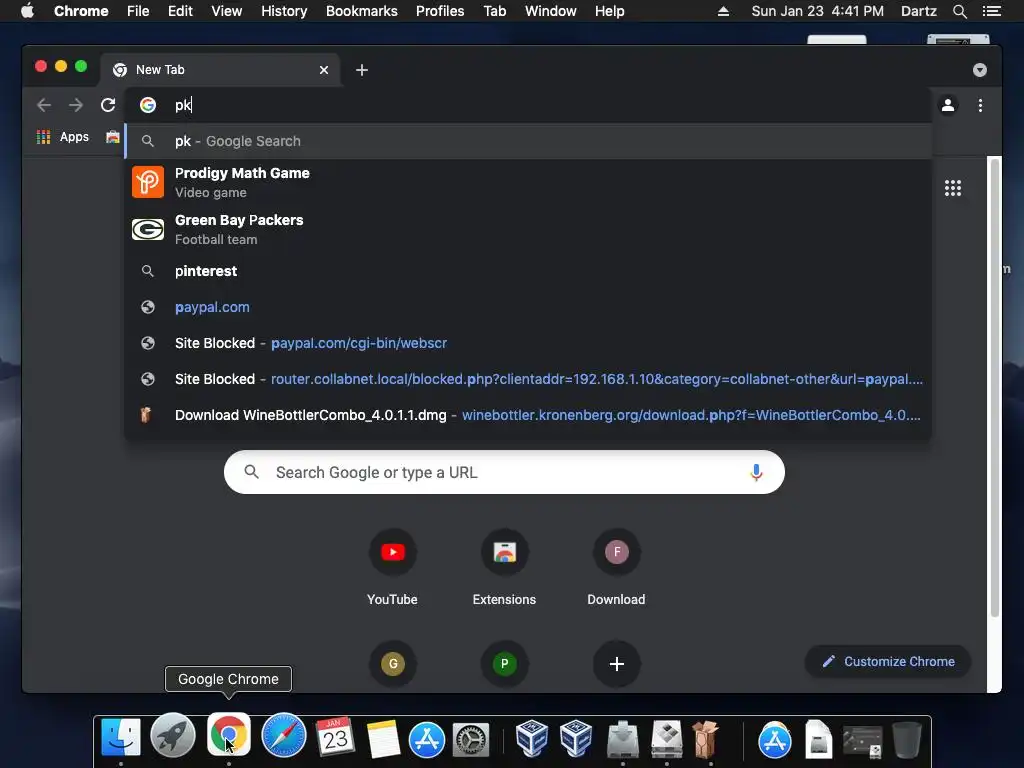Click the Dartz user name in menu bar
Screen dimensions: 1024x768
tap(918, 11)
